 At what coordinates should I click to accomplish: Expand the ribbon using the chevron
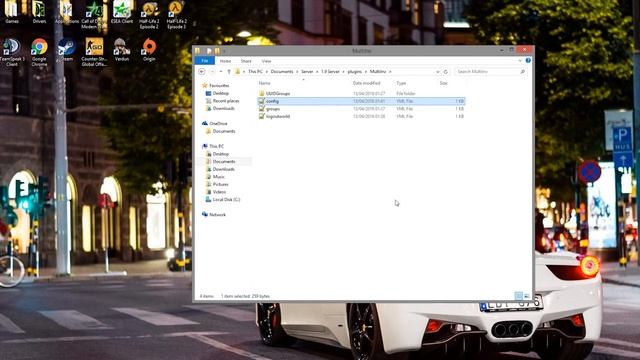coord(520,60)
